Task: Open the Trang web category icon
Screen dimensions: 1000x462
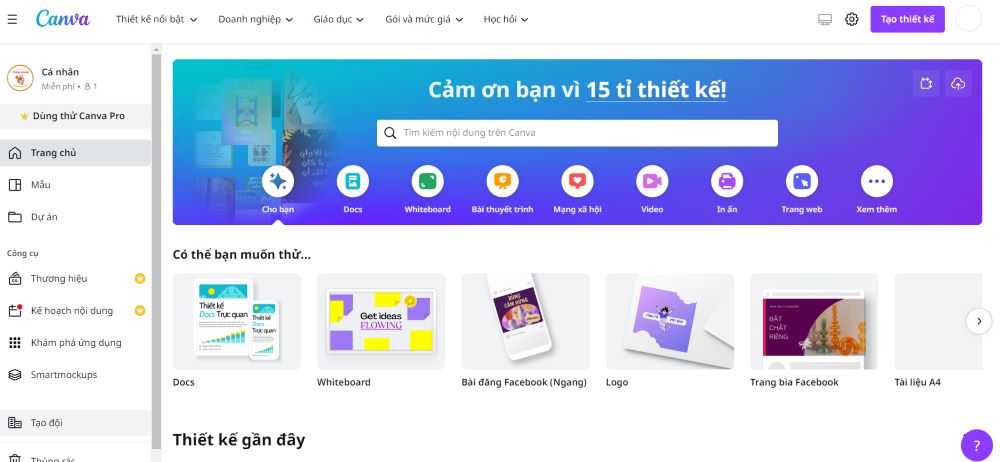Action: (x=802, y=182)
